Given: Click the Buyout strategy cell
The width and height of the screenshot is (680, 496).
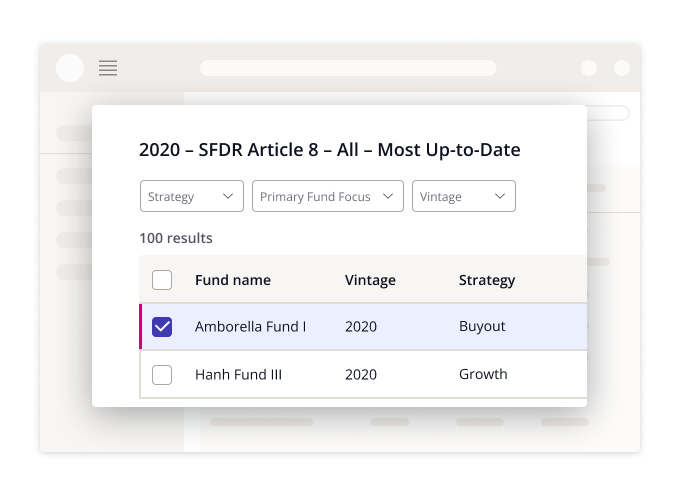Looking at the screenshot, I should [482, 327].
